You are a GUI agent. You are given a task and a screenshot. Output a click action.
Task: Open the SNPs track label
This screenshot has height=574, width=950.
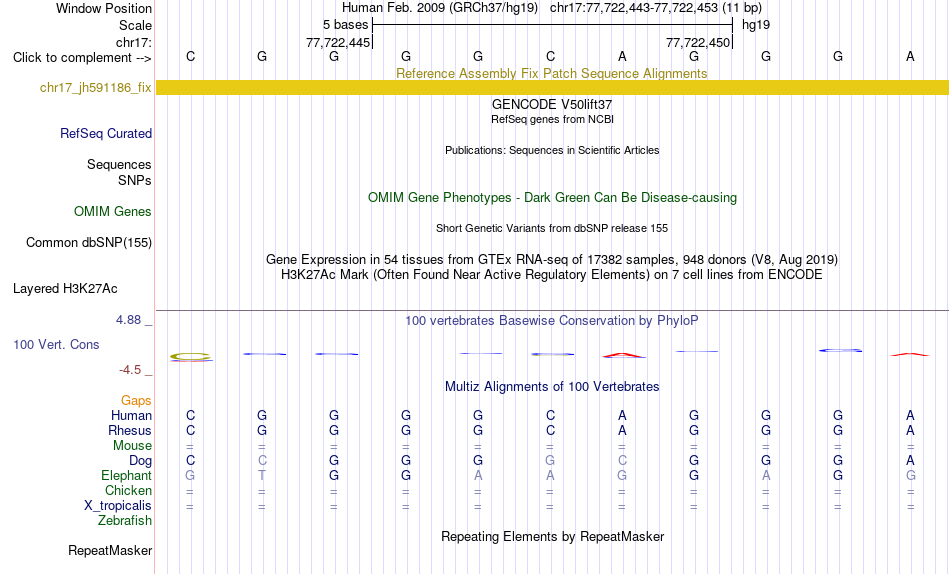pos(135,180)
